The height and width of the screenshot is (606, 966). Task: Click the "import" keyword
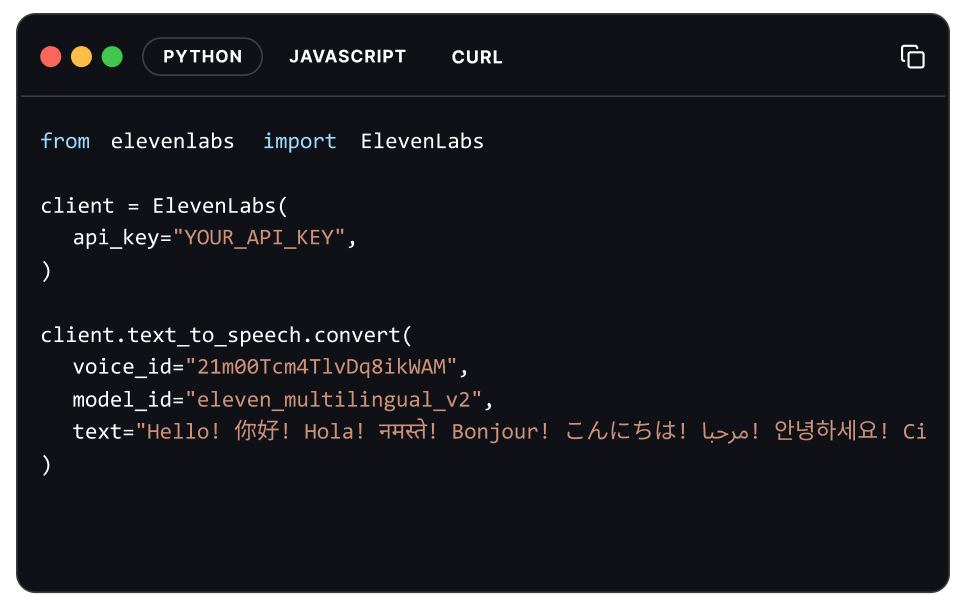click(x=300, y=142)
